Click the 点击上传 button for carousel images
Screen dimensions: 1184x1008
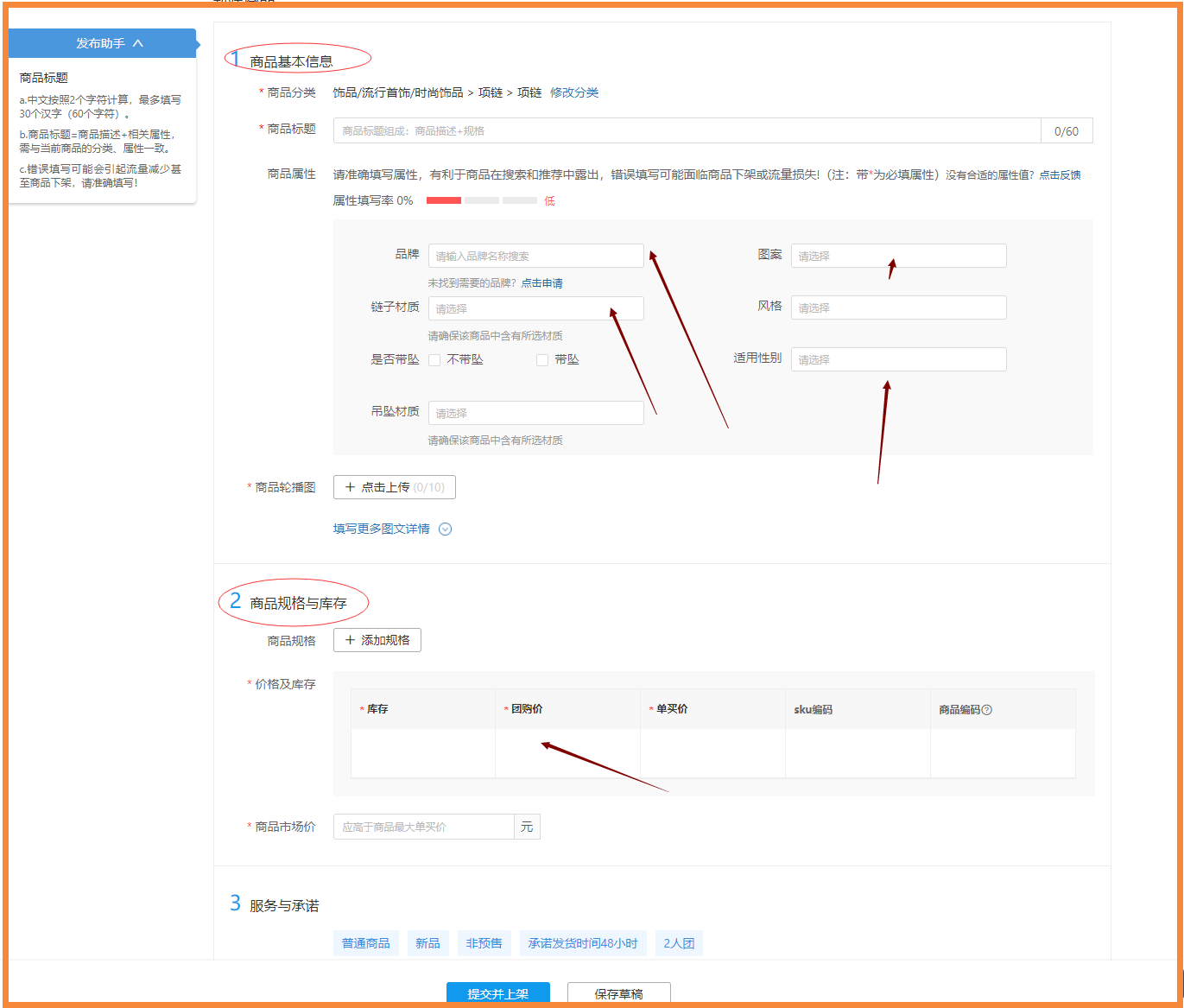[395, 487]
